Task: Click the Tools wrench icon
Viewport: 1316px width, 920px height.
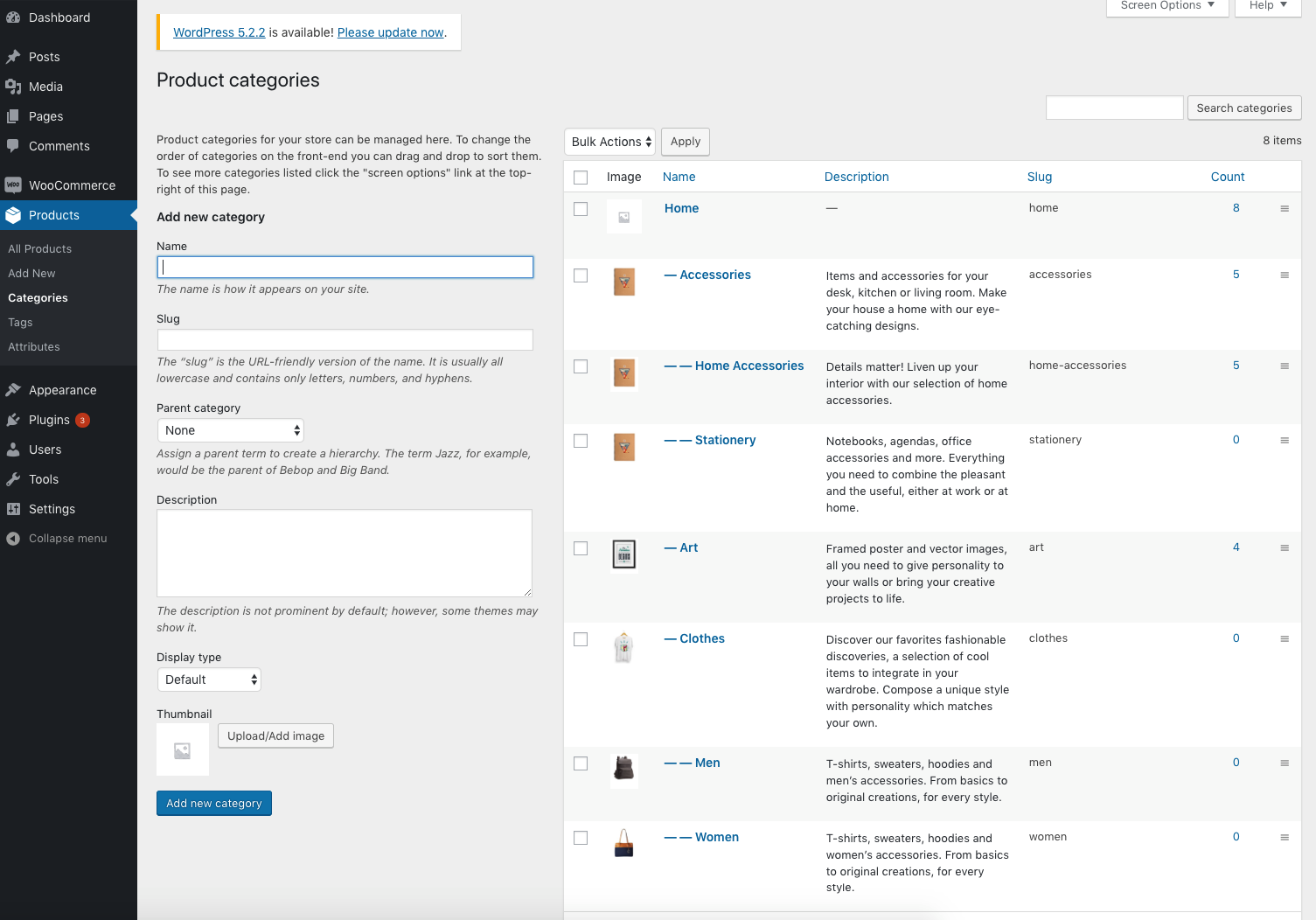Action: click(x=13, y=479)
